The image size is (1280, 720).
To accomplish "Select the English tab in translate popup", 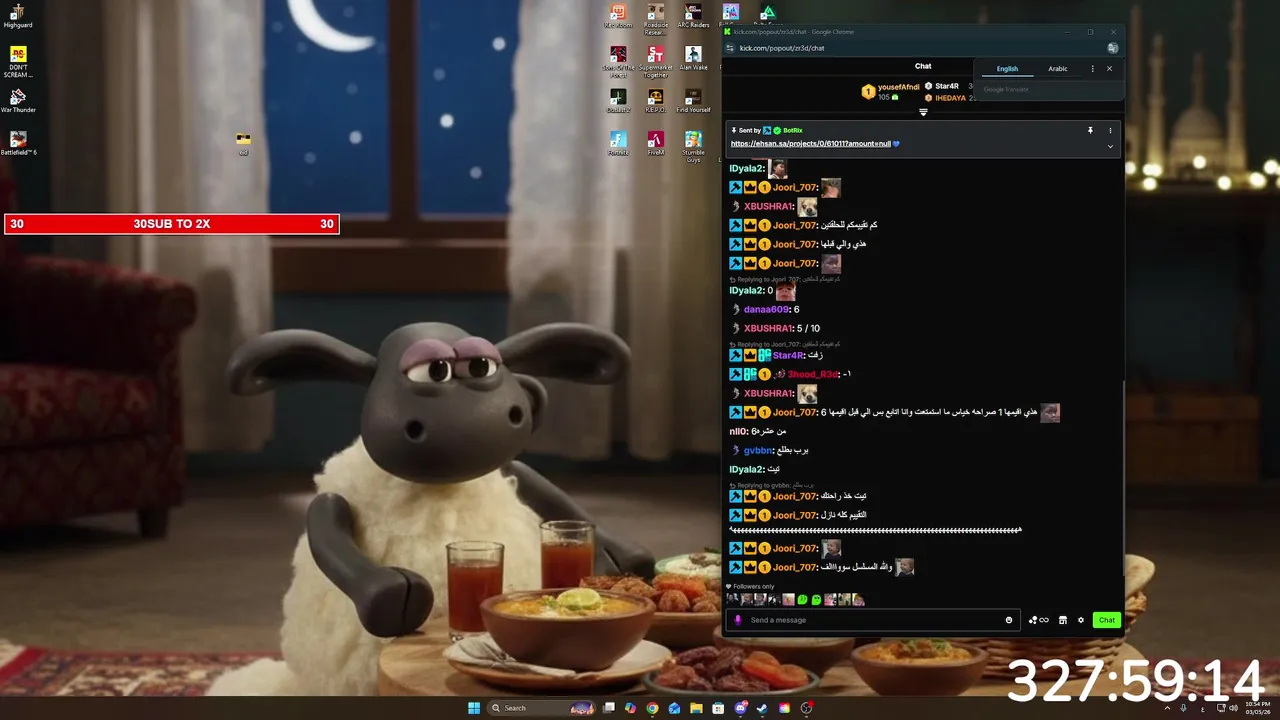I will coord(1007,69).
